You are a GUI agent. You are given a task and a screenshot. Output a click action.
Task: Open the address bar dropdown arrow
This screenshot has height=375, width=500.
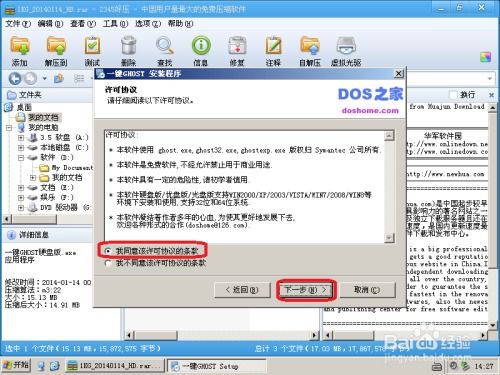(x=490, y=79)
